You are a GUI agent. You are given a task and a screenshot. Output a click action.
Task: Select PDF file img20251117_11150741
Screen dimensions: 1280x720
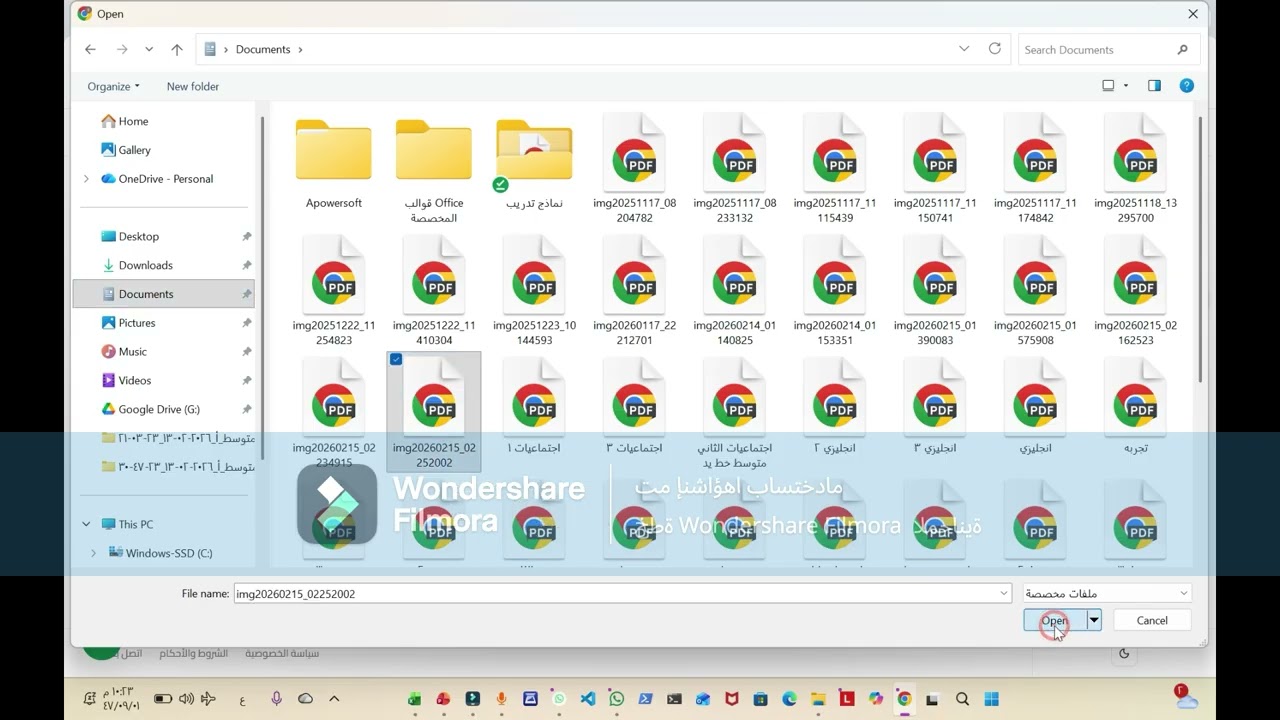point(935,168)
